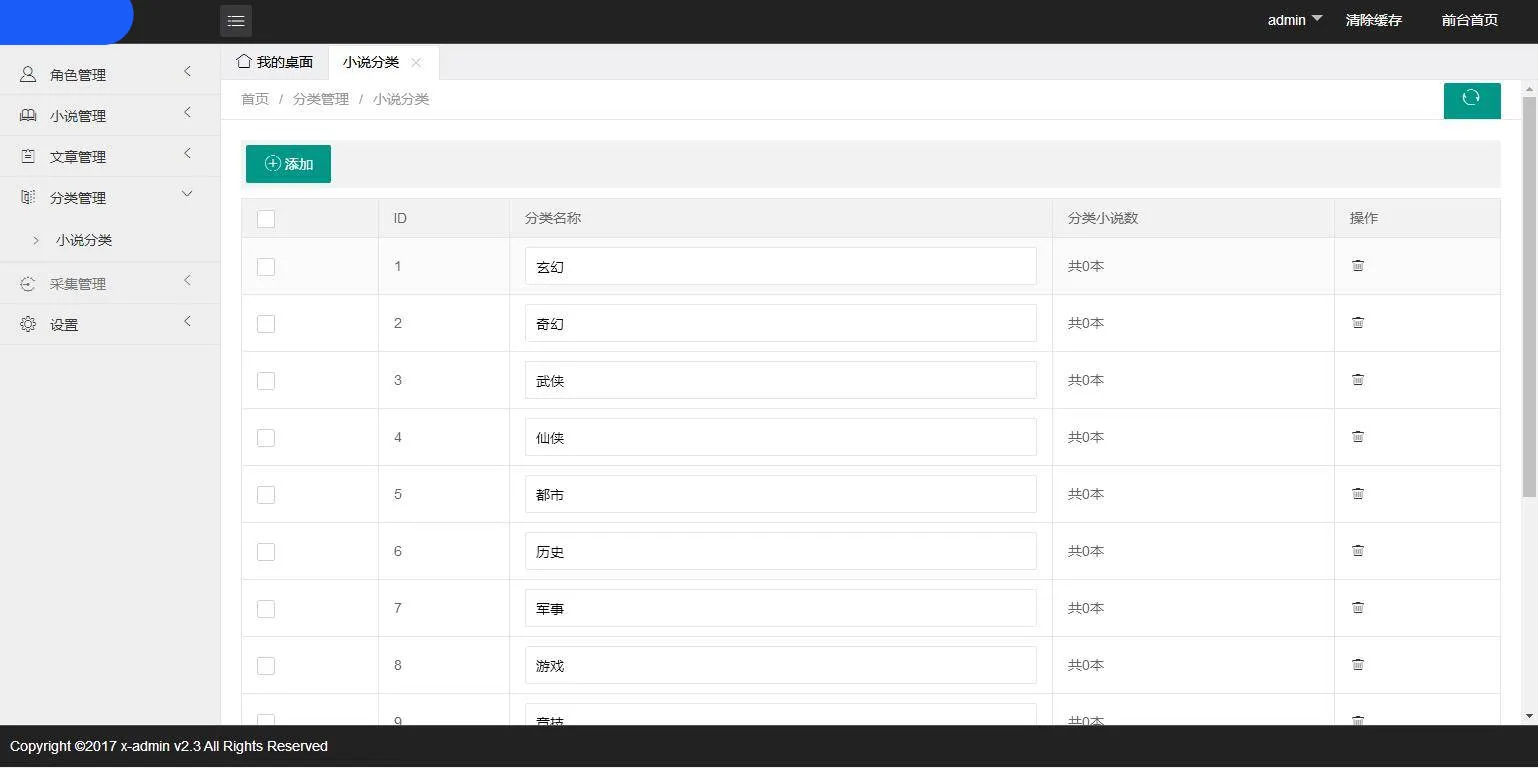Screen dimensions: 1538x768
Task: Click the 都市 category name input
Action: 781,494
